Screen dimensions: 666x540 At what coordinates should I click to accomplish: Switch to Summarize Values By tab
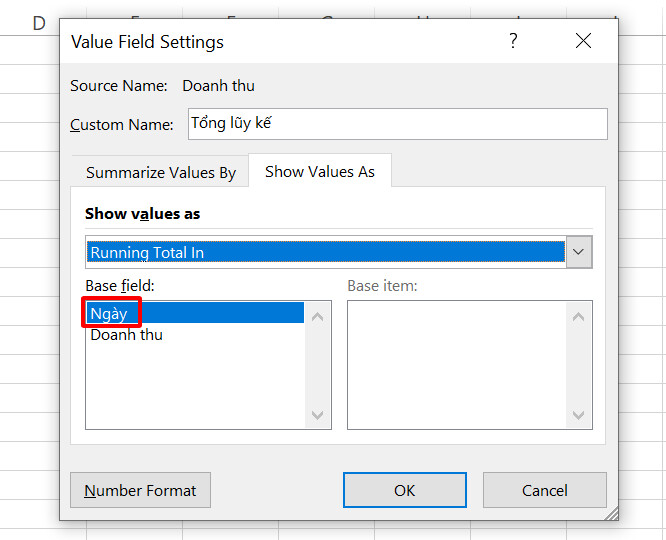(x=161, y=172)
